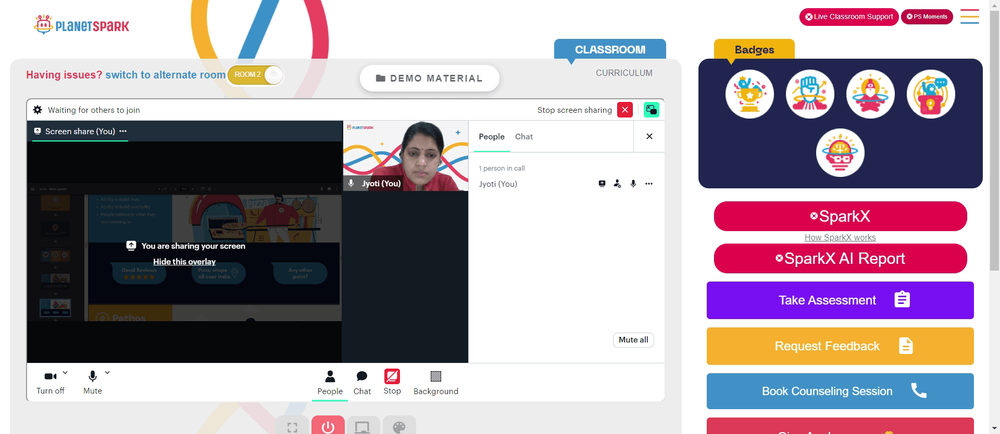Open Jyoti's more options ellipsis in People list
The height and width of the screenshot is (434, 1000).
(x=649, y=184)
